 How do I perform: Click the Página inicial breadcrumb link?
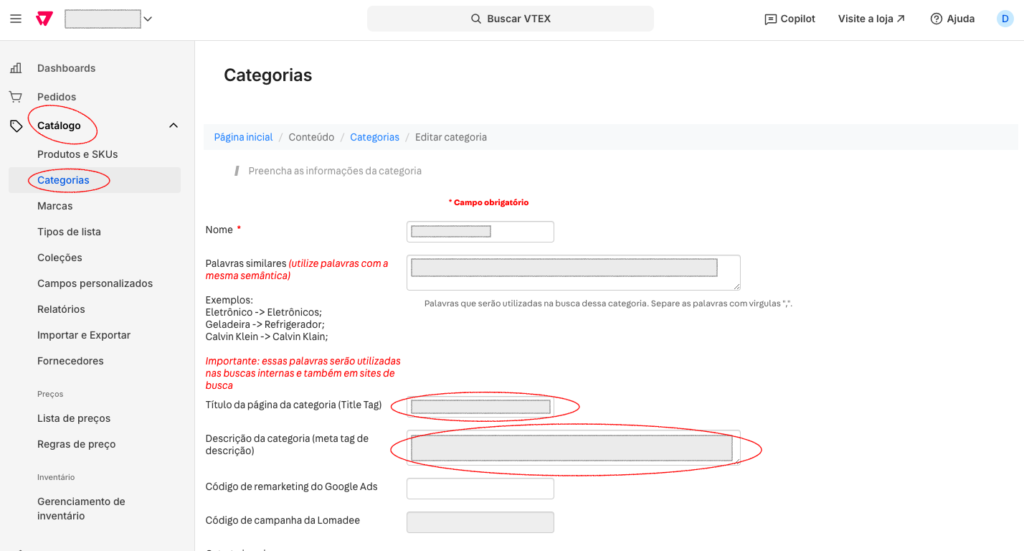click(243, 137)
